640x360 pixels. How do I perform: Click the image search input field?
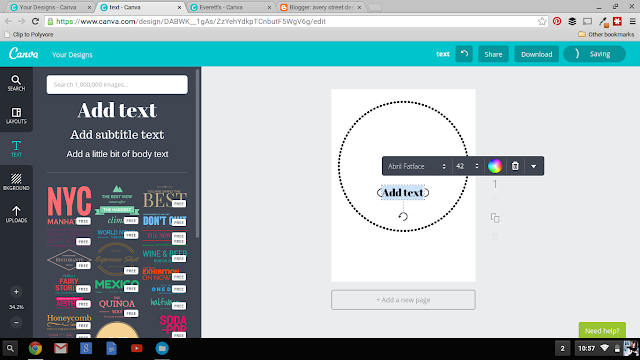(117, 84)
